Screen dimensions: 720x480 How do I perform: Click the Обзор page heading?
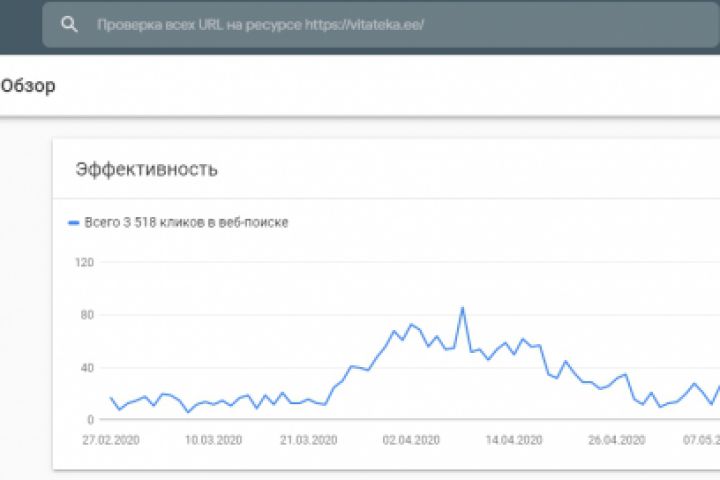pos(28,86)
